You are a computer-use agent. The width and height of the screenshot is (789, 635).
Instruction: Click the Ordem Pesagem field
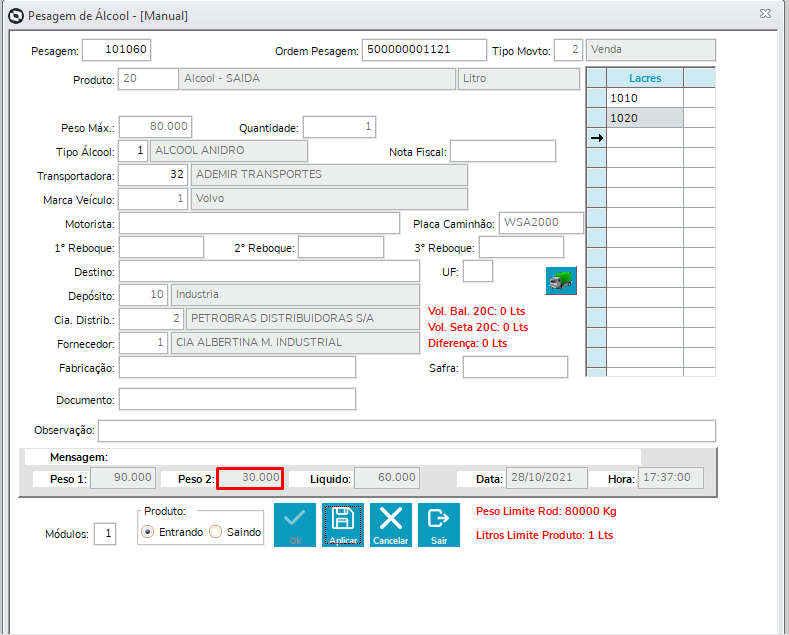click(x=424, y=50)
